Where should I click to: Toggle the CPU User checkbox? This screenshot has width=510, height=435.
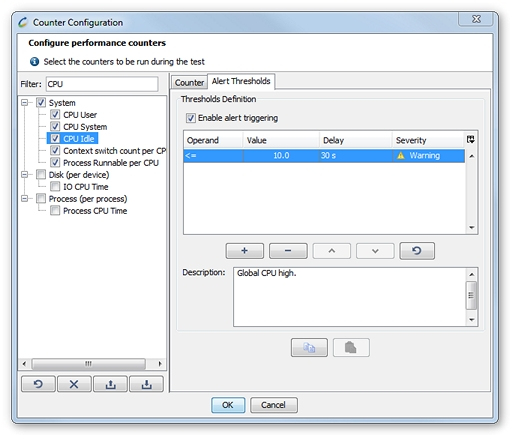coord(55,115)
